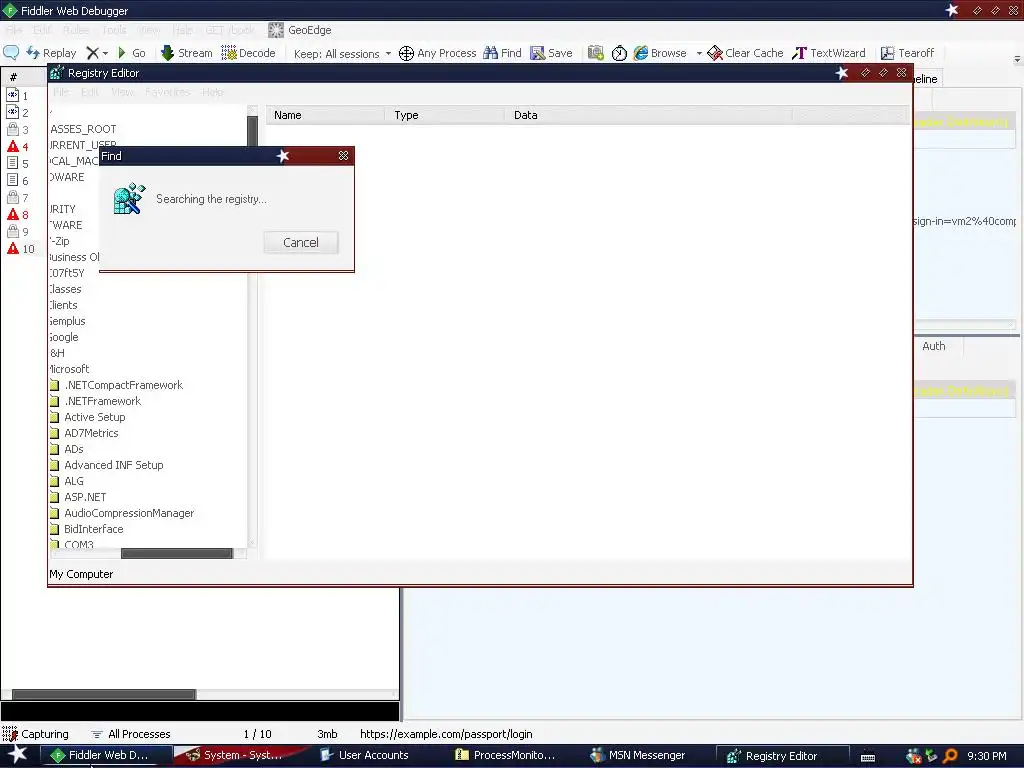The width and height of the screenshot is (1024, 768).
Task: Click the Data column header
Action: [x=648, y=115]
